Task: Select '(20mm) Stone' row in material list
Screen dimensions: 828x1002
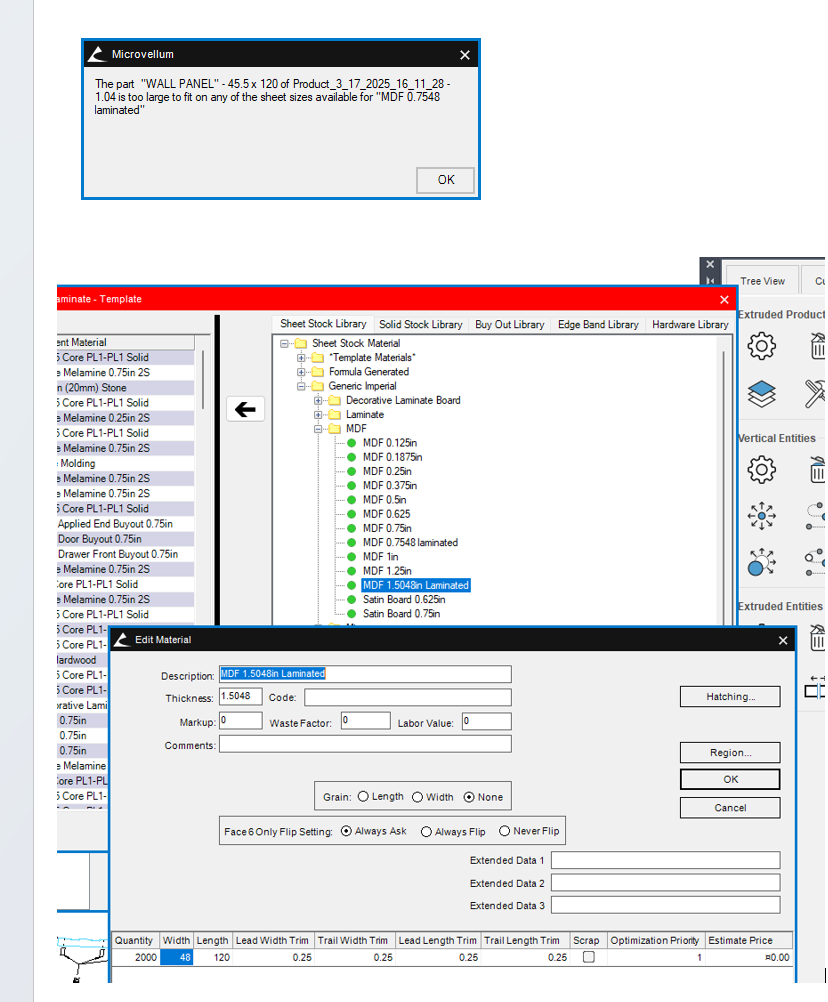Action: pos(125,387)
